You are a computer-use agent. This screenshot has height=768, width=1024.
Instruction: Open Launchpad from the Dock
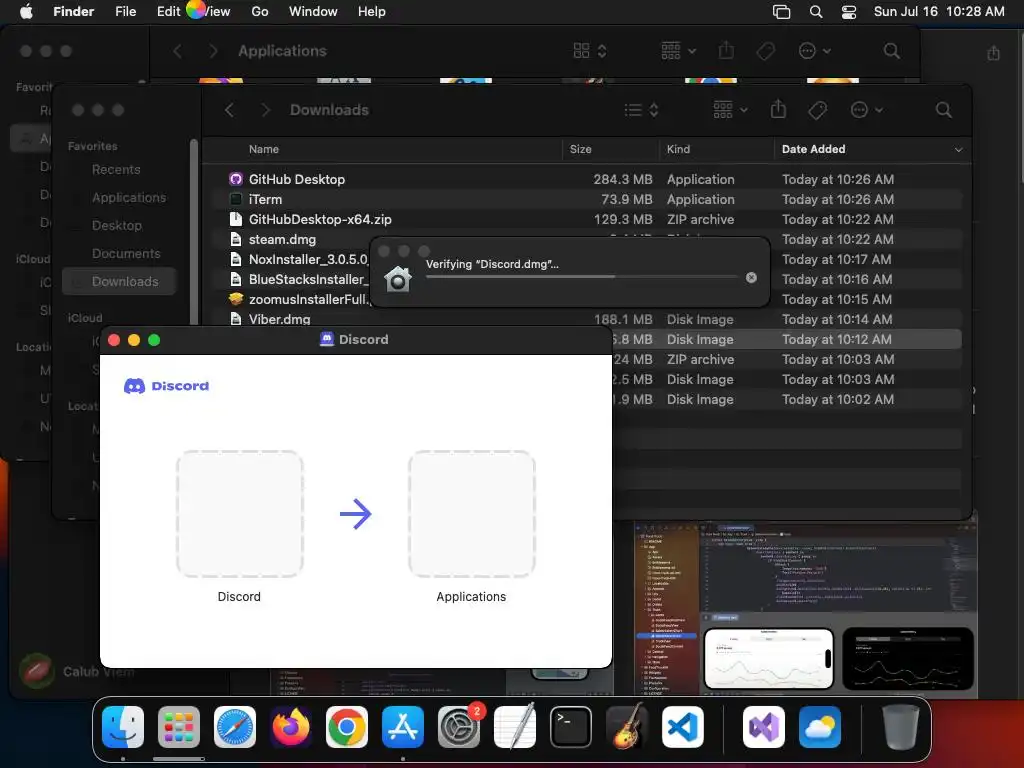[179, 727]
